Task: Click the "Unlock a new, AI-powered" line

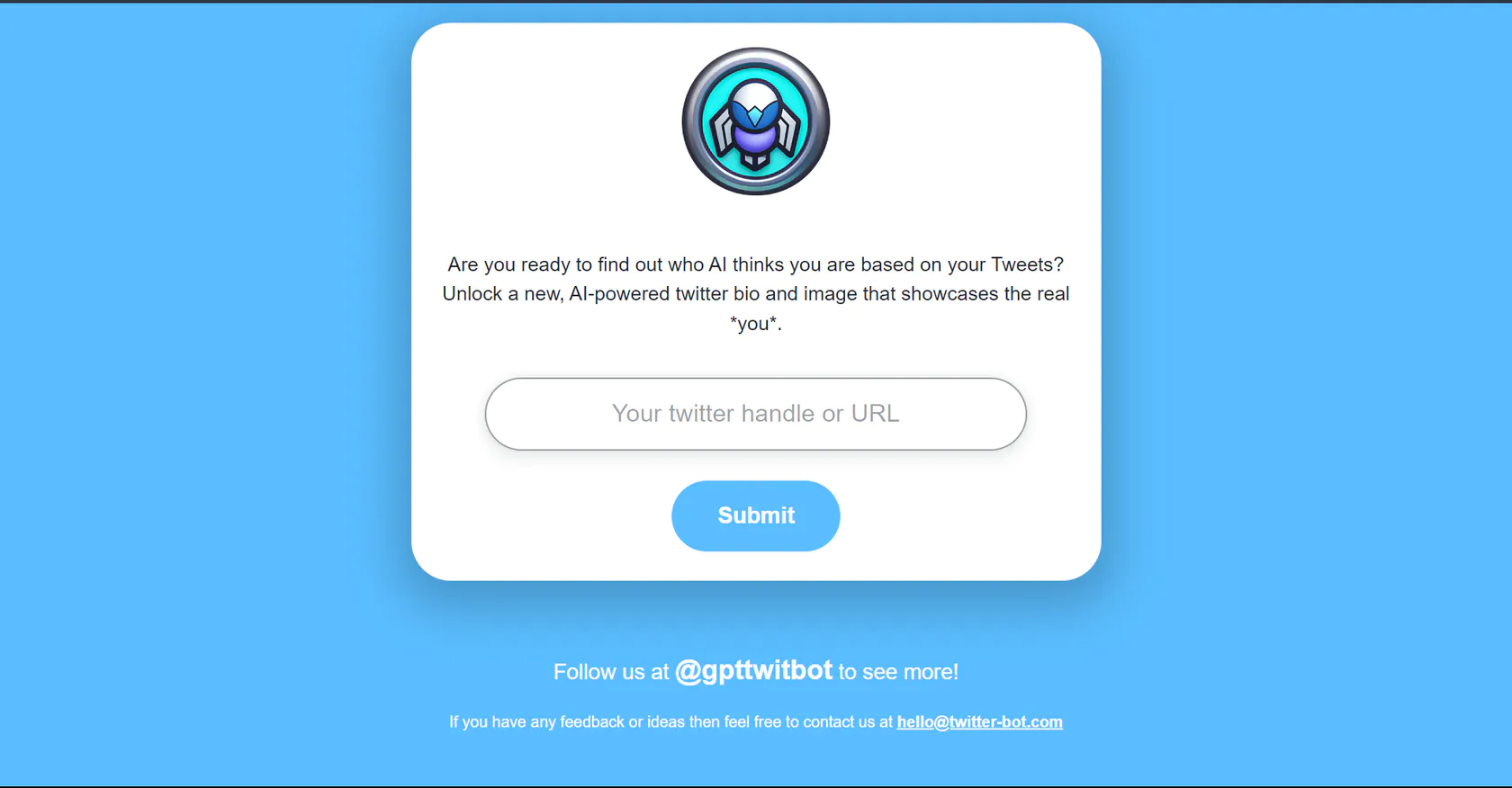Action: click(756, 294)
